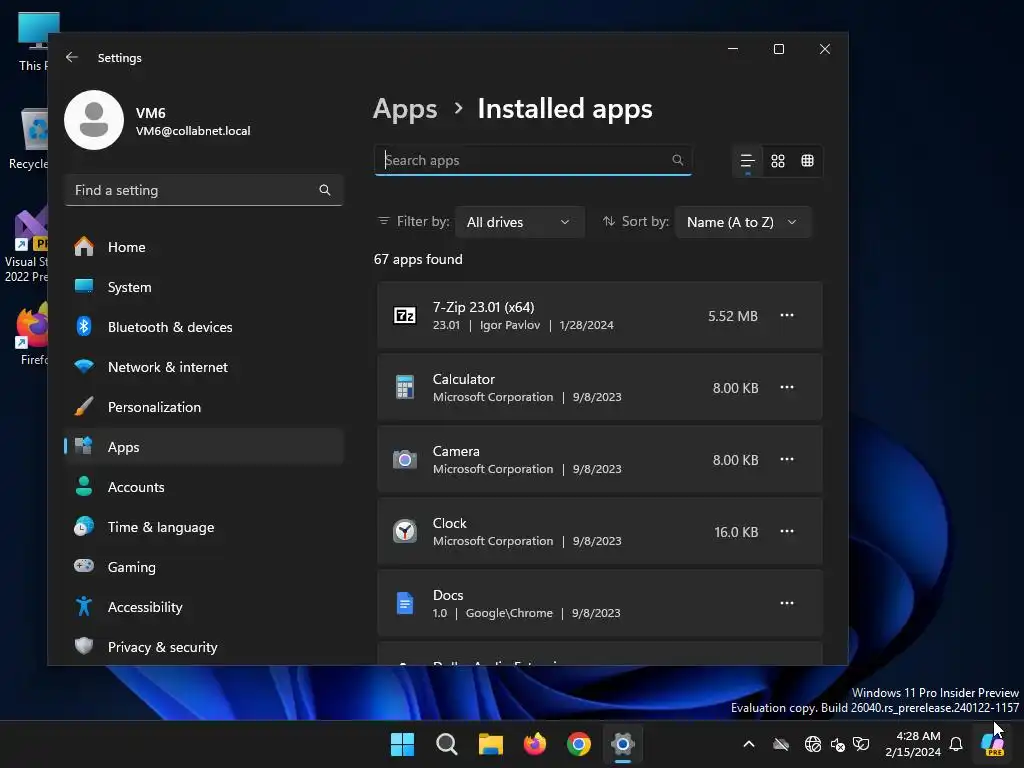Image resolution: width=1024 pixels, height=768 pixels.
Task: Show hidden tray icons chevron
Action: coord(749,744)
